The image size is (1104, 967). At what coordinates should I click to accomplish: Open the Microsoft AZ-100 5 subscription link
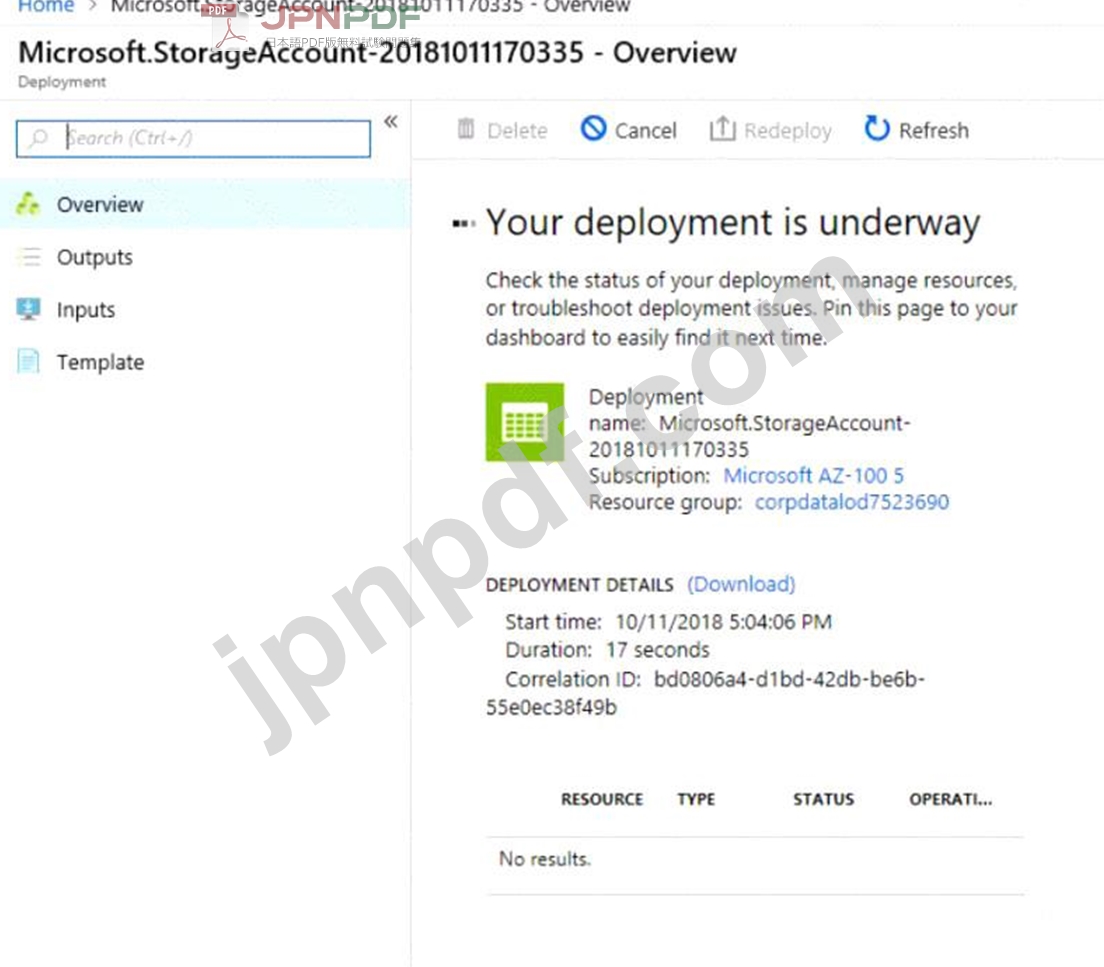(813, 476)
